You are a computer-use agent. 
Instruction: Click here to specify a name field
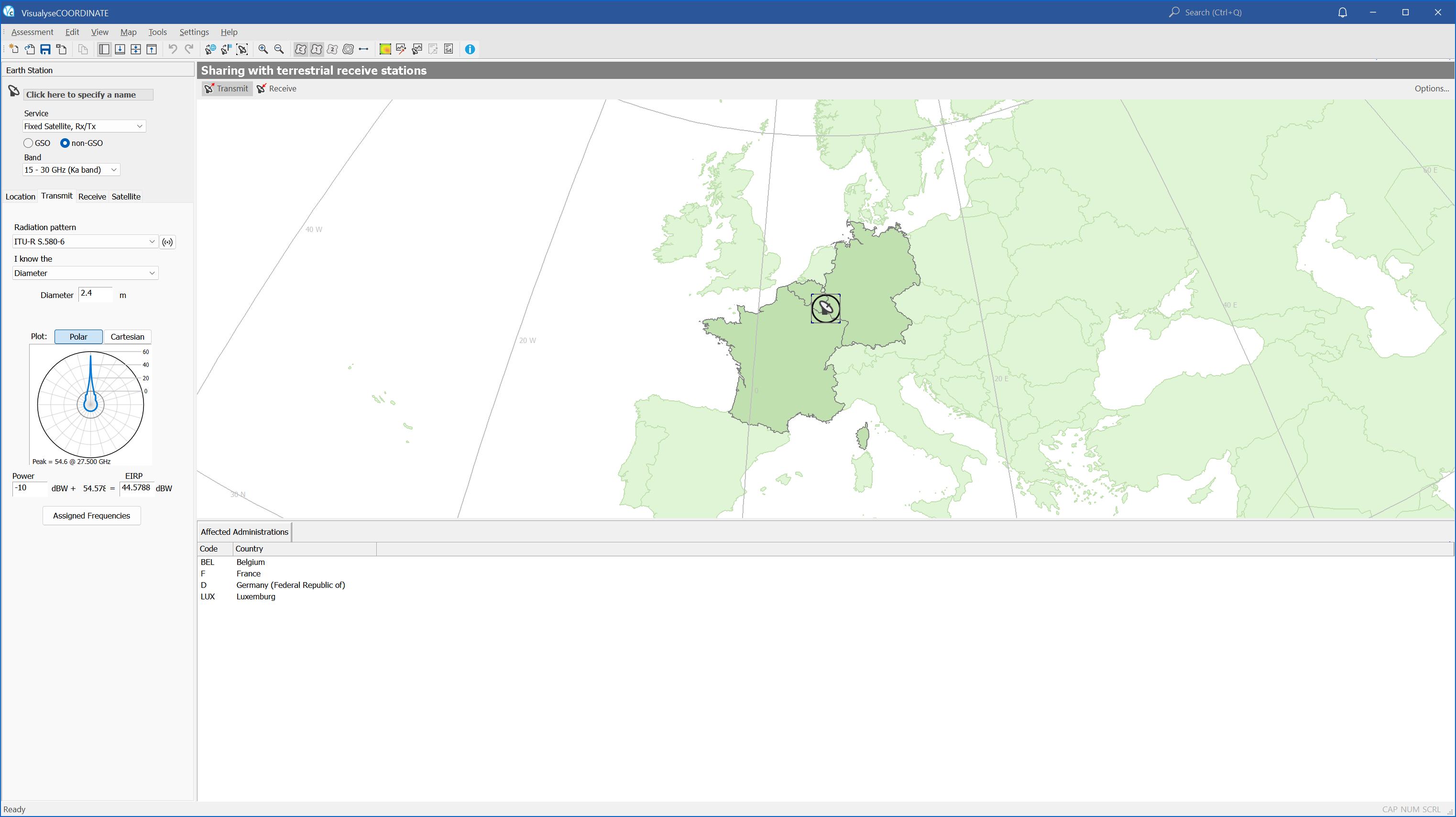88,95
